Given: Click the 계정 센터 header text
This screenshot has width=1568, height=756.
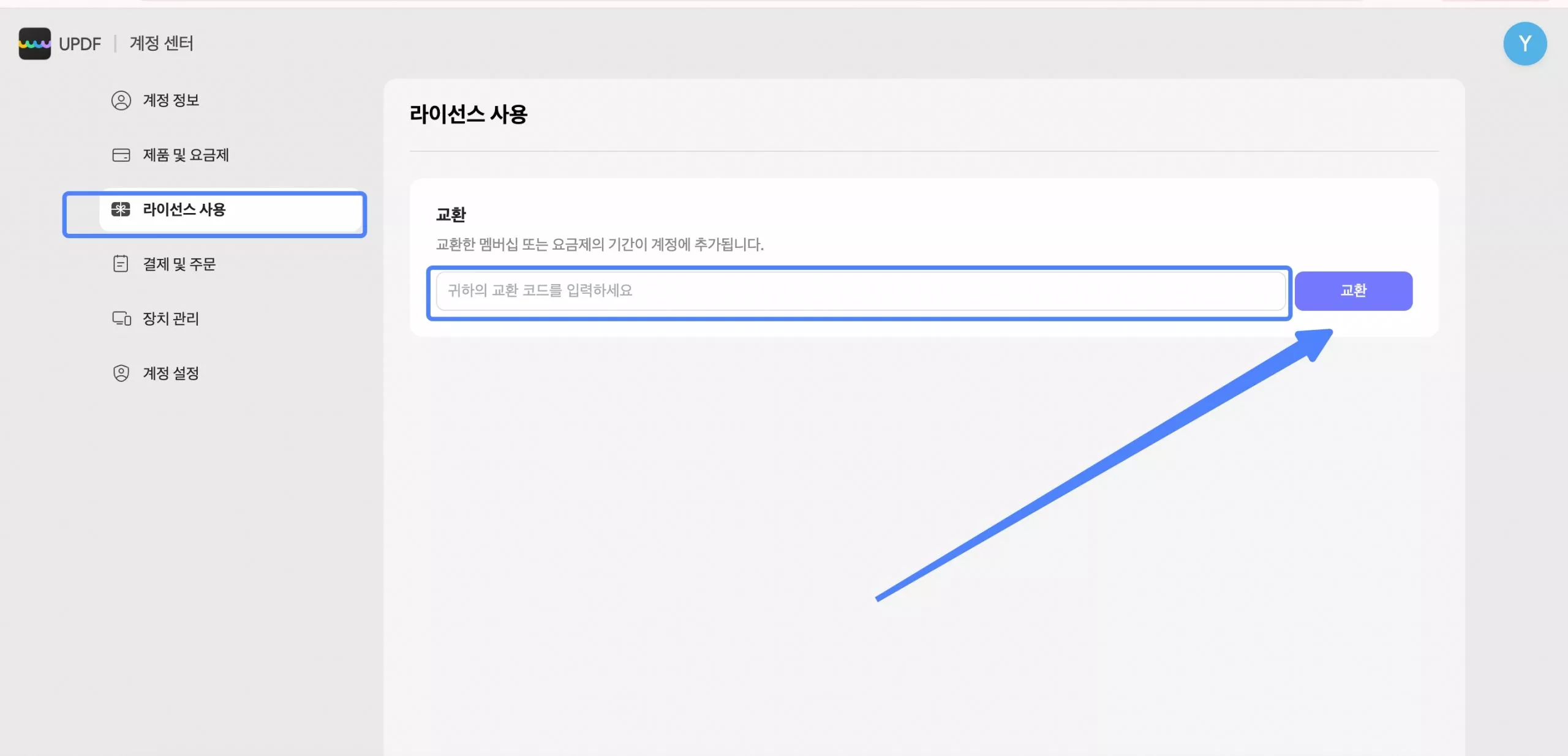Looking at the screenshot, I should (162, 43).
